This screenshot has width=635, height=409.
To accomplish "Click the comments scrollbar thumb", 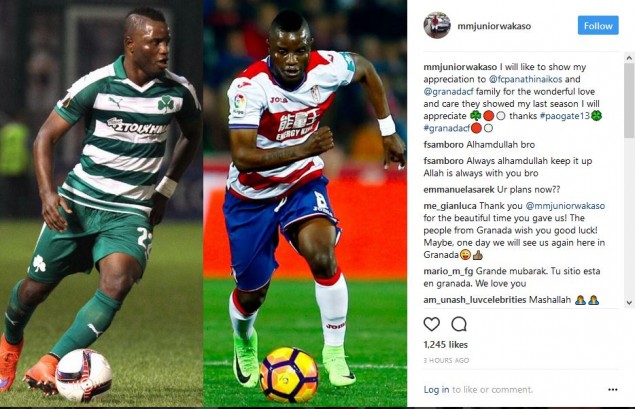I will pyautogui.click(x=629, y=100).
